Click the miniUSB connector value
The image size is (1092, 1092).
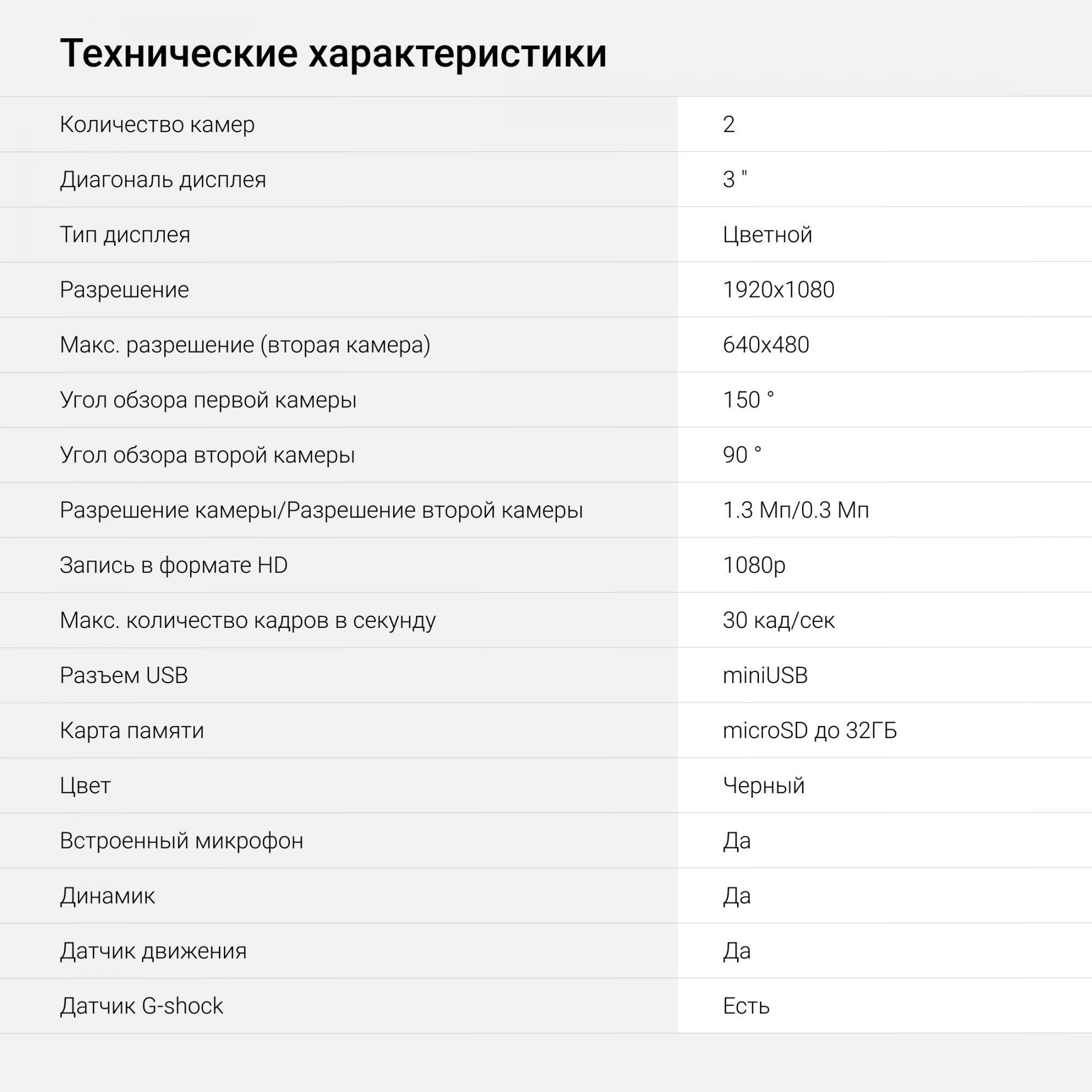tap(765, 675)
